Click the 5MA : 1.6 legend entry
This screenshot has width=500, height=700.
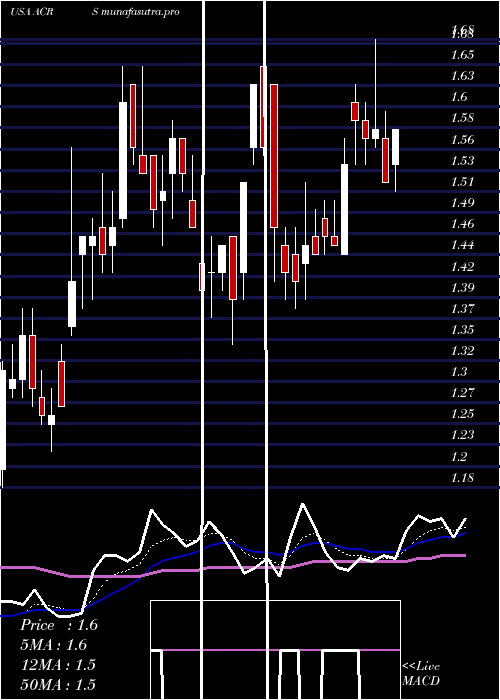click(54, 645)
